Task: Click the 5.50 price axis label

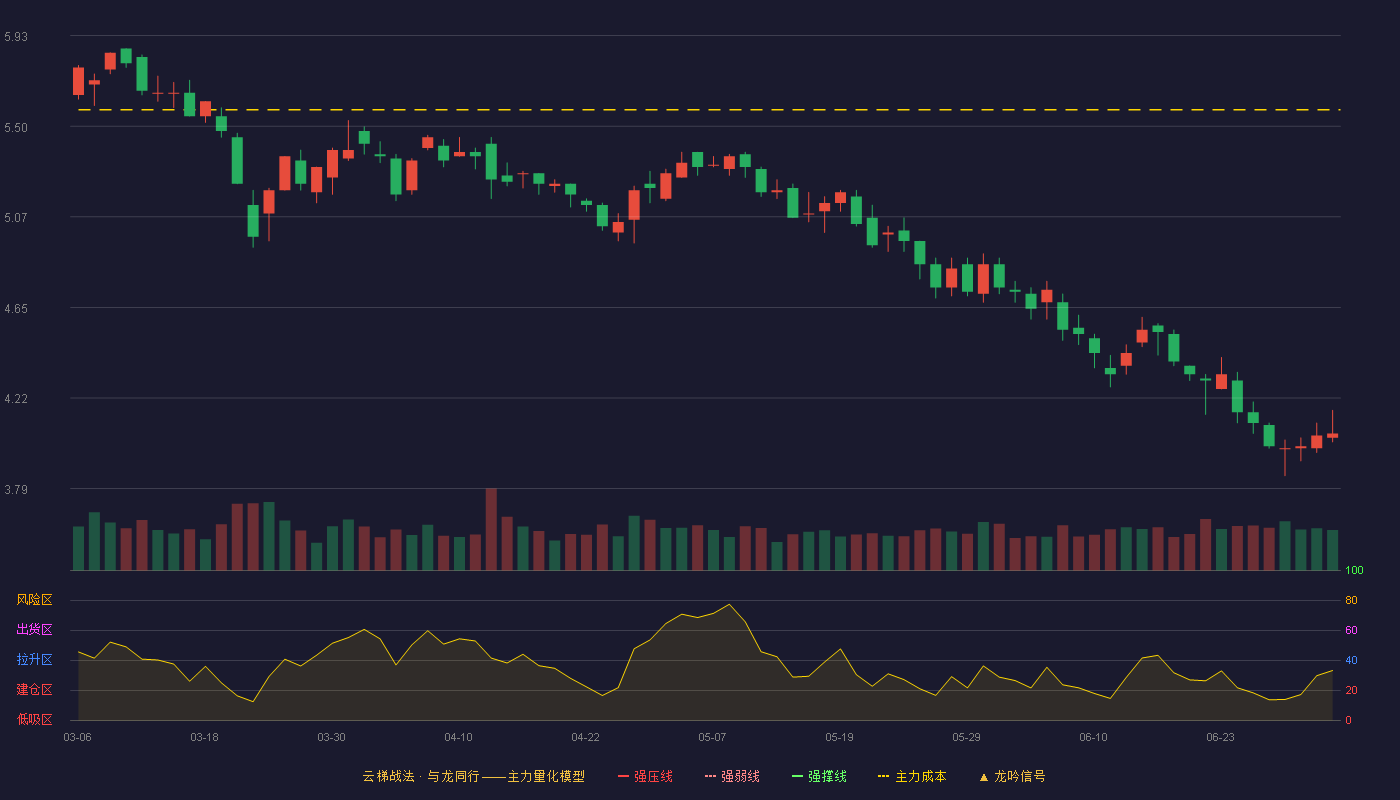Action: click(x=16, y=128)
